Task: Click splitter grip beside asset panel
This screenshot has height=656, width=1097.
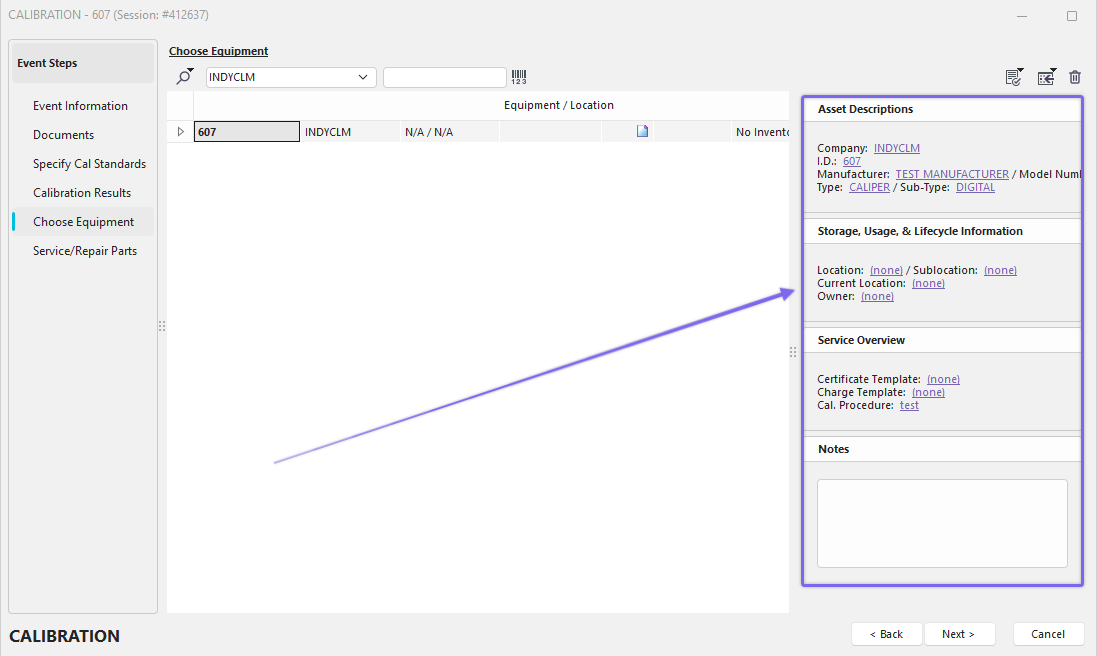Action: (x=793, y=352)
